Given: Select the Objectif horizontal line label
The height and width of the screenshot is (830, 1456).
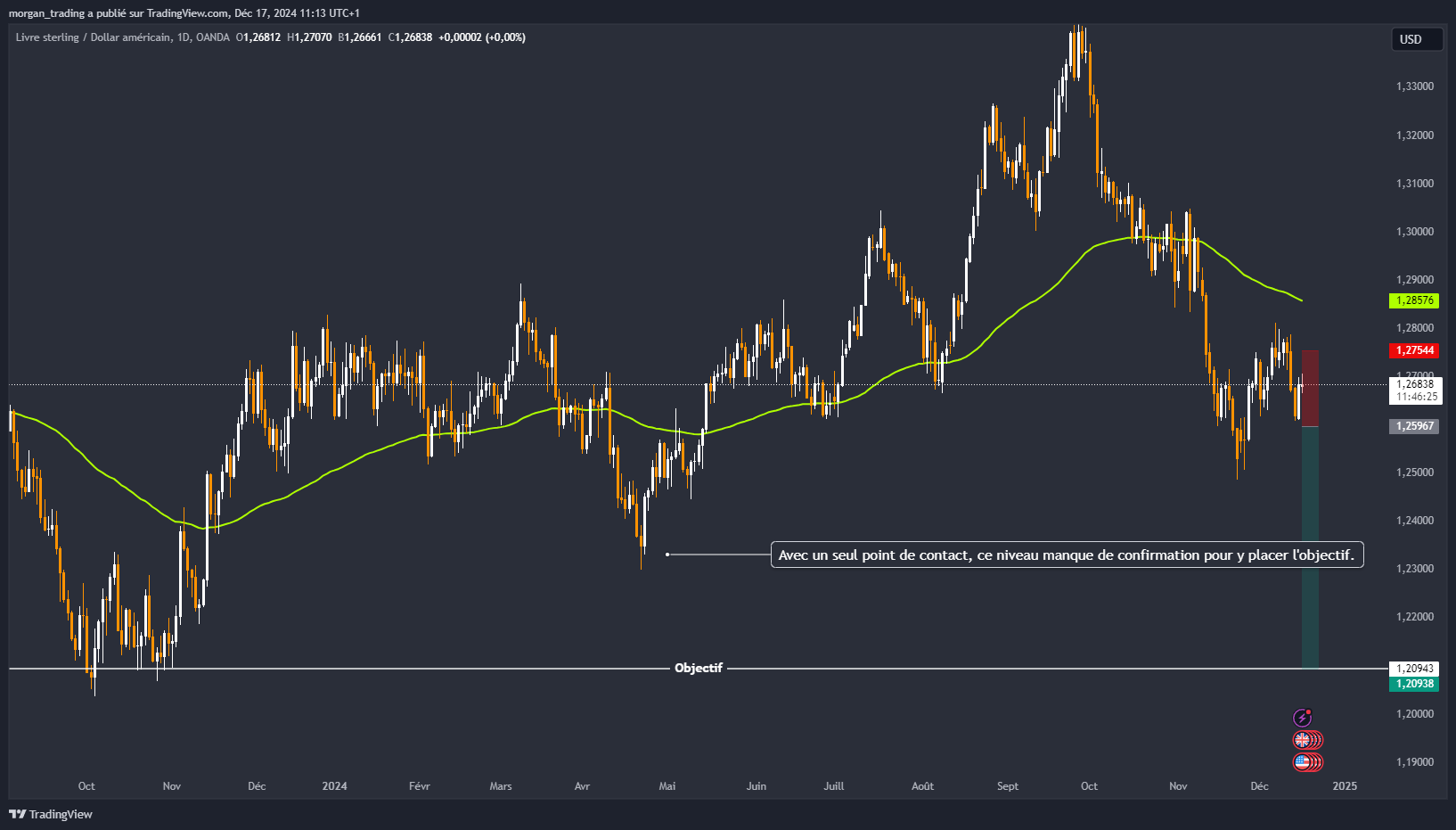Looking at the screenshot, I should click(x=699, y=668).
